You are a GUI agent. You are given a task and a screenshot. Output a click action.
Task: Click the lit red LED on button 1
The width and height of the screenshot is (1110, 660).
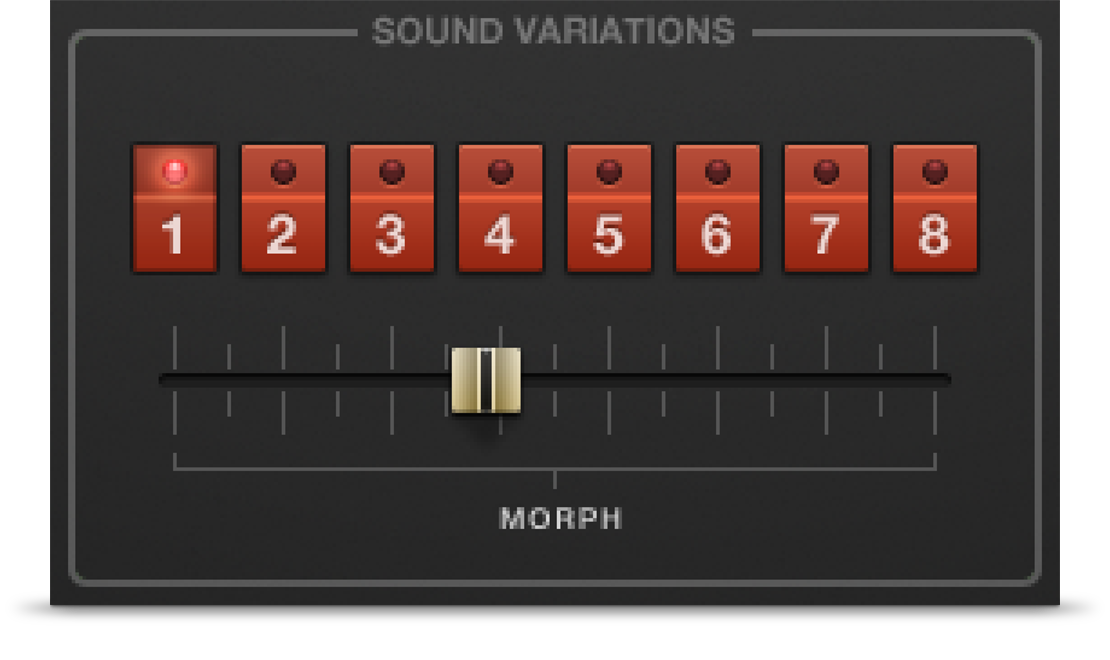pos(175,172)
